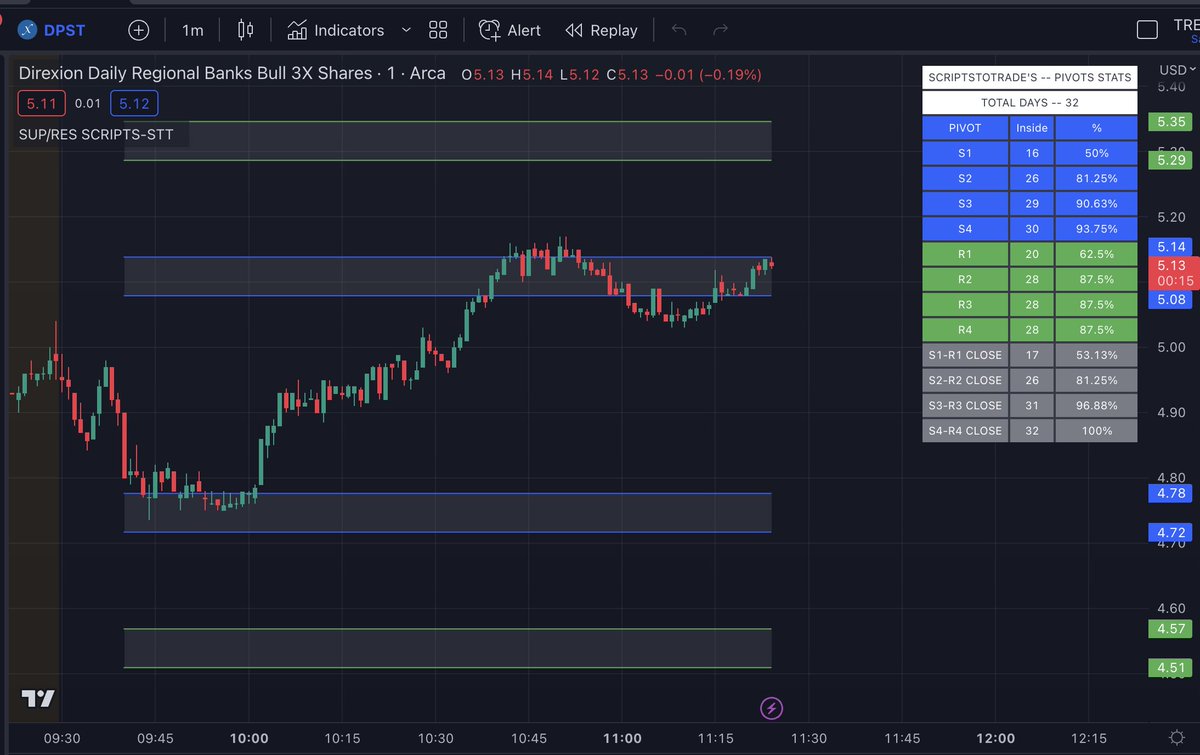Select the 5.08 blue price label
This screenshot has width=1200, height=755.
click(x=1170, y=298)
